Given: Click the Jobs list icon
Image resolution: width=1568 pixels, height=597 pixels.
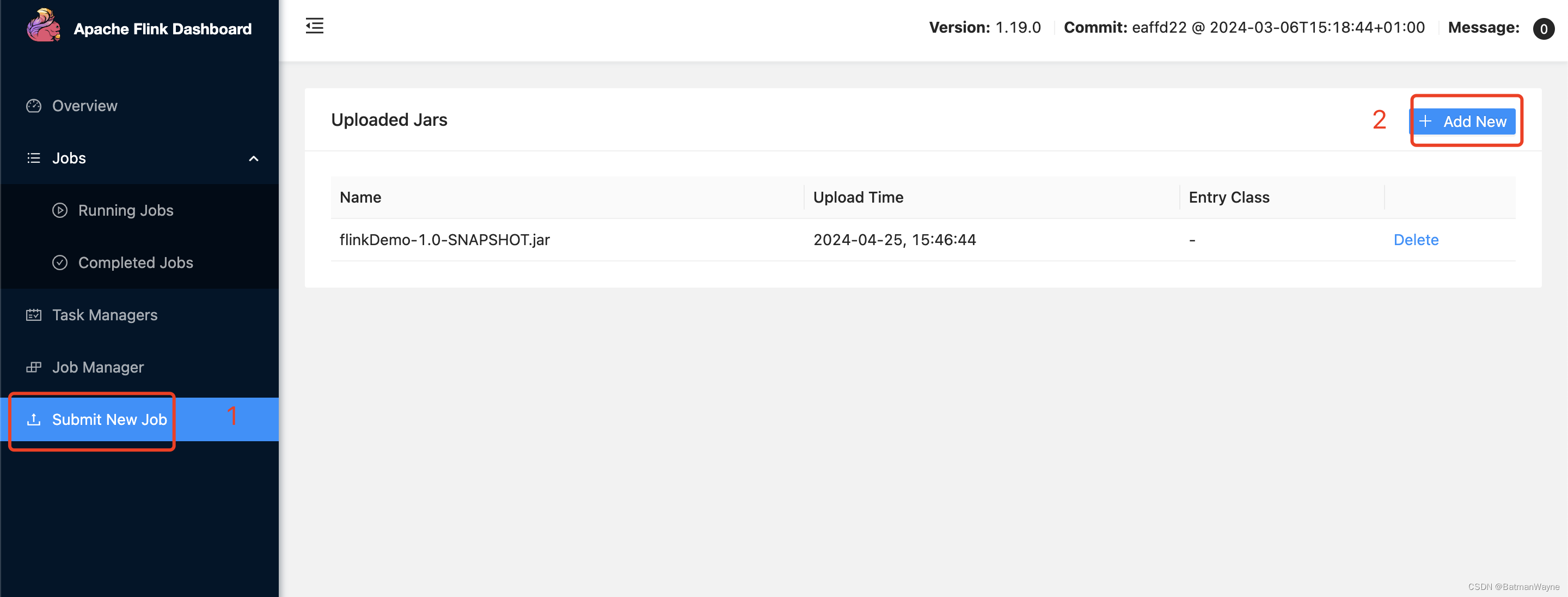Looking at the screenshot, I should pos(33,159).
